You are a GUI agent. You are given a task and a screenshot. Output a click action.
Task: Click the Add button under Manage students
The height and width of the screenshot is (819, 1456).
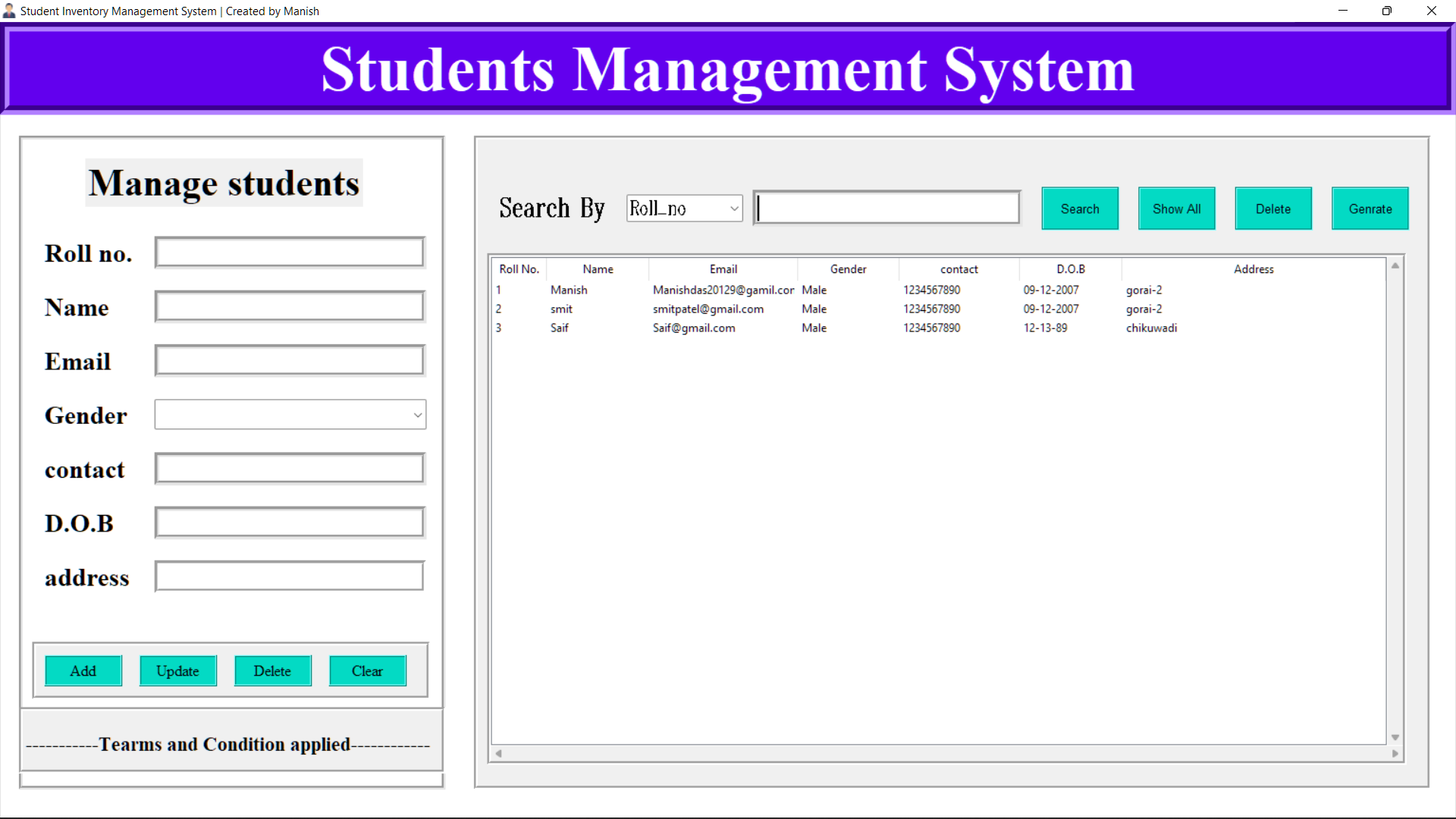83,670
